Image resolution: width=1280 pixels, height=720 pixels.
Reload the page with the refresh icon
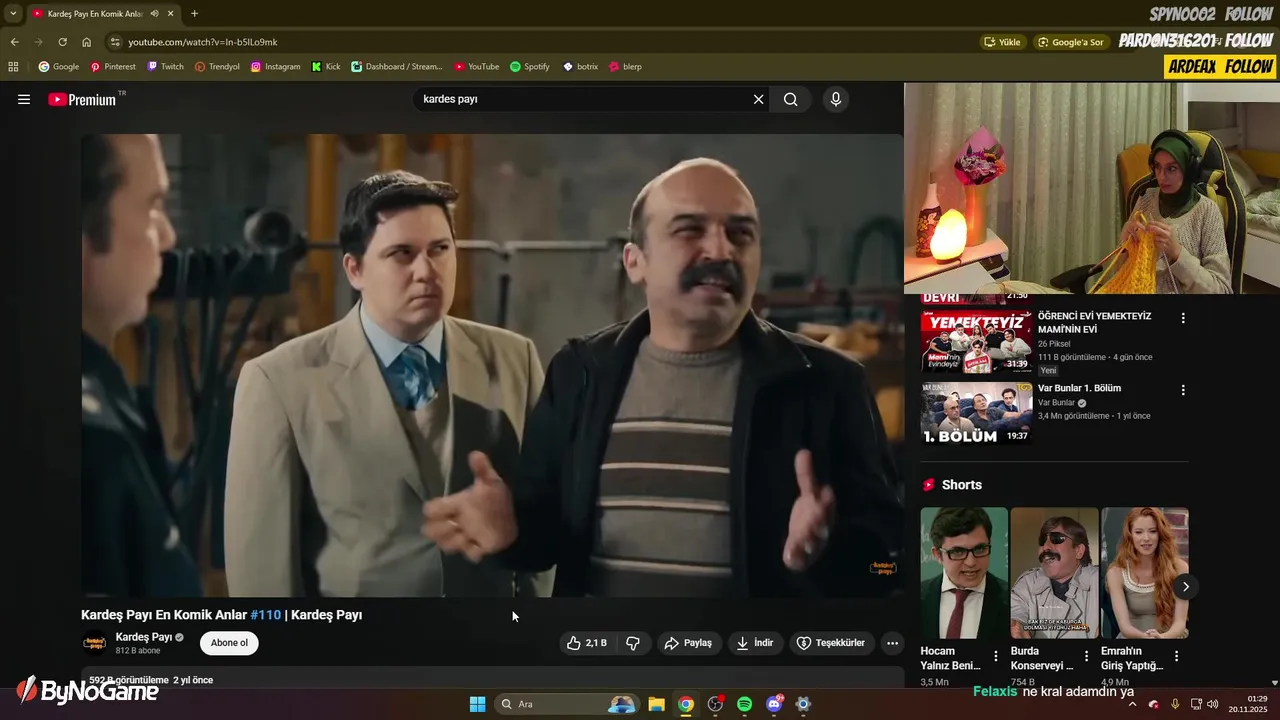click(62, 42)
